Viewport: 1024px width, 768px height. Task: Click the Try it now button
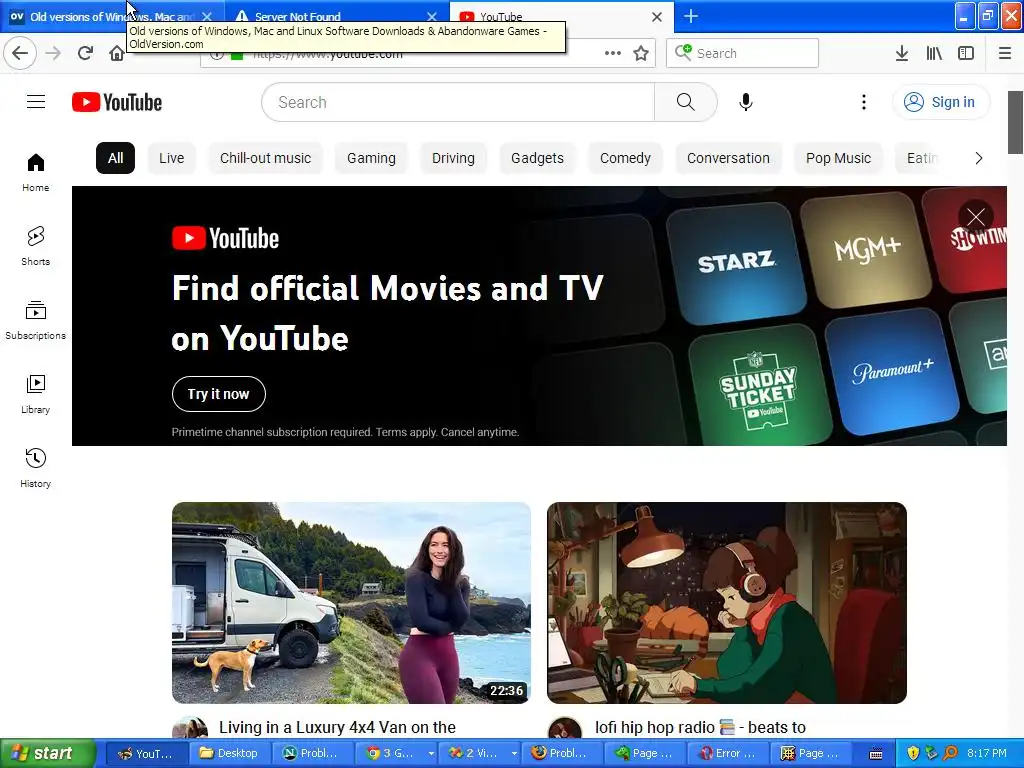point(219,394)
